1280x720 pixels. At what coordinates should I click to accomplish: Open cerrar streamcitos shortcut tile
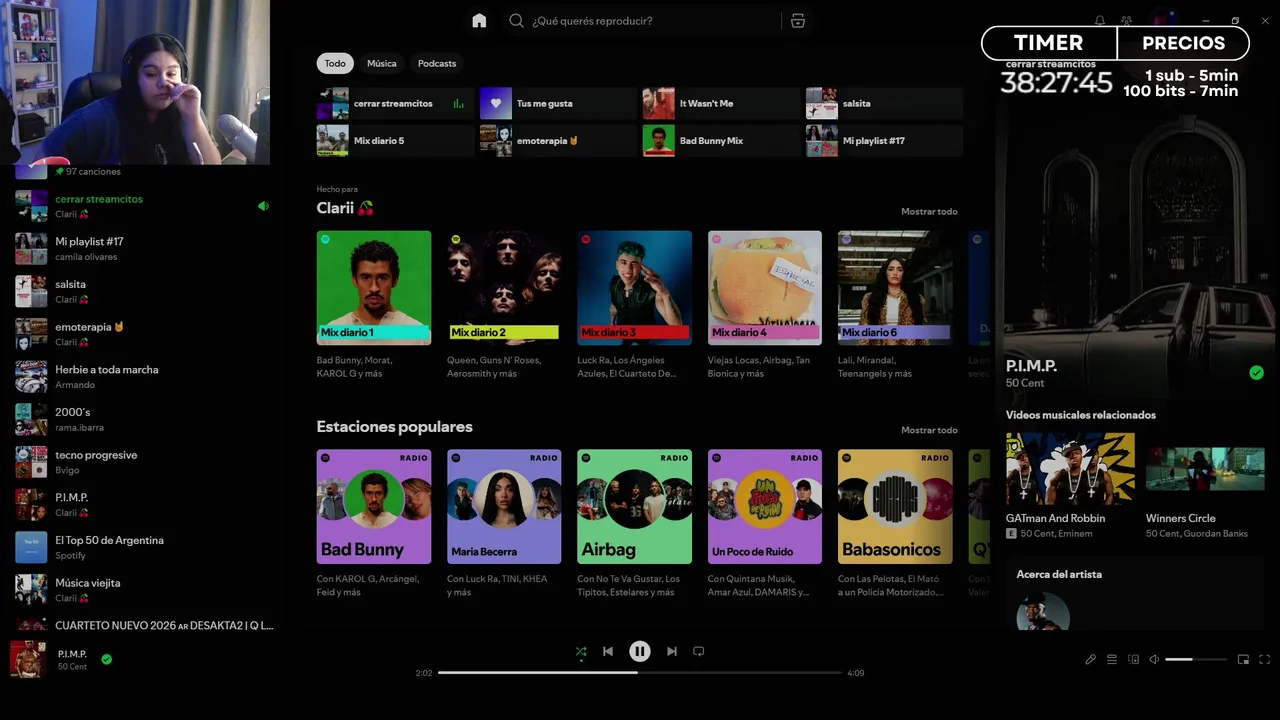click(x=396, y=103)
